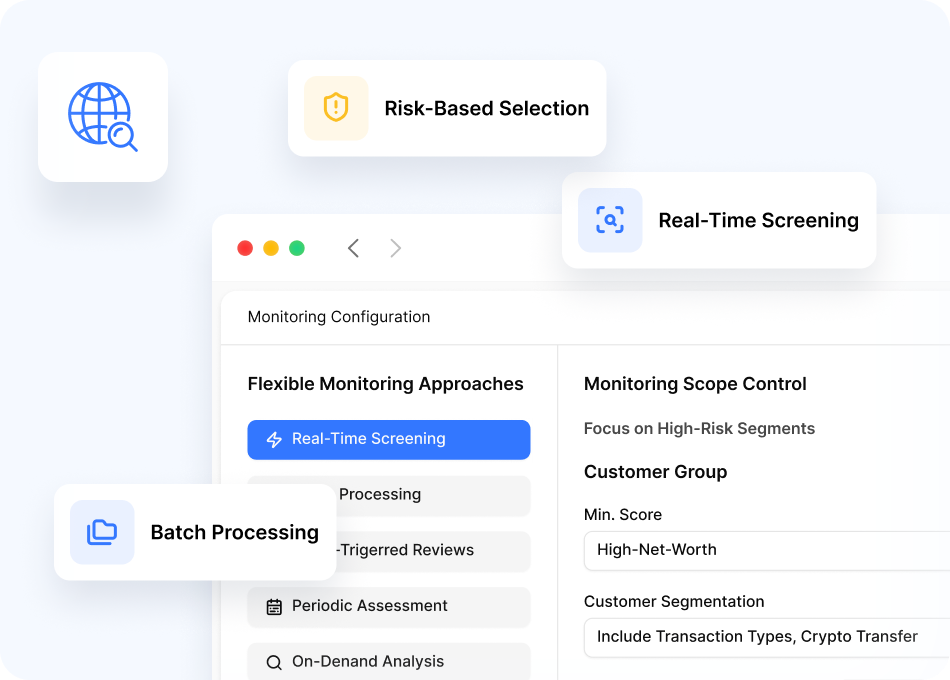Click the green traffic light control
This screenshot has width=950, height=680.
click(297, 247)
